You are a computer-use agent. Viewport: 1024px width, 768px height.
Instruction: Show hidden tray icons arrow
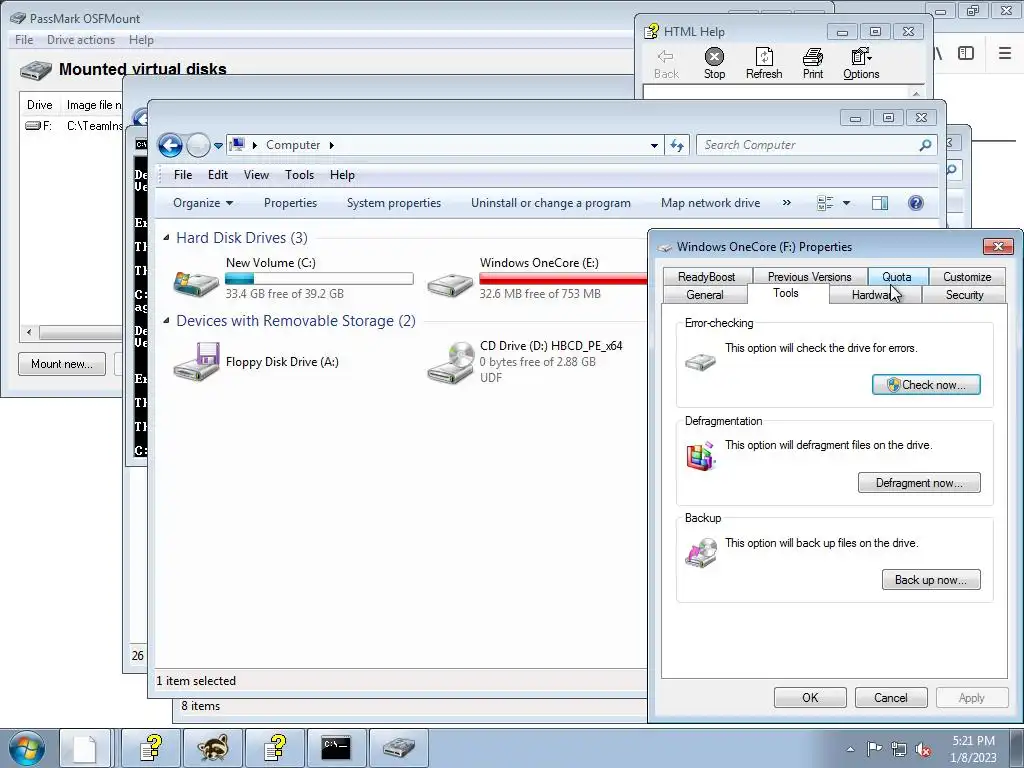(x=850, y=749)
